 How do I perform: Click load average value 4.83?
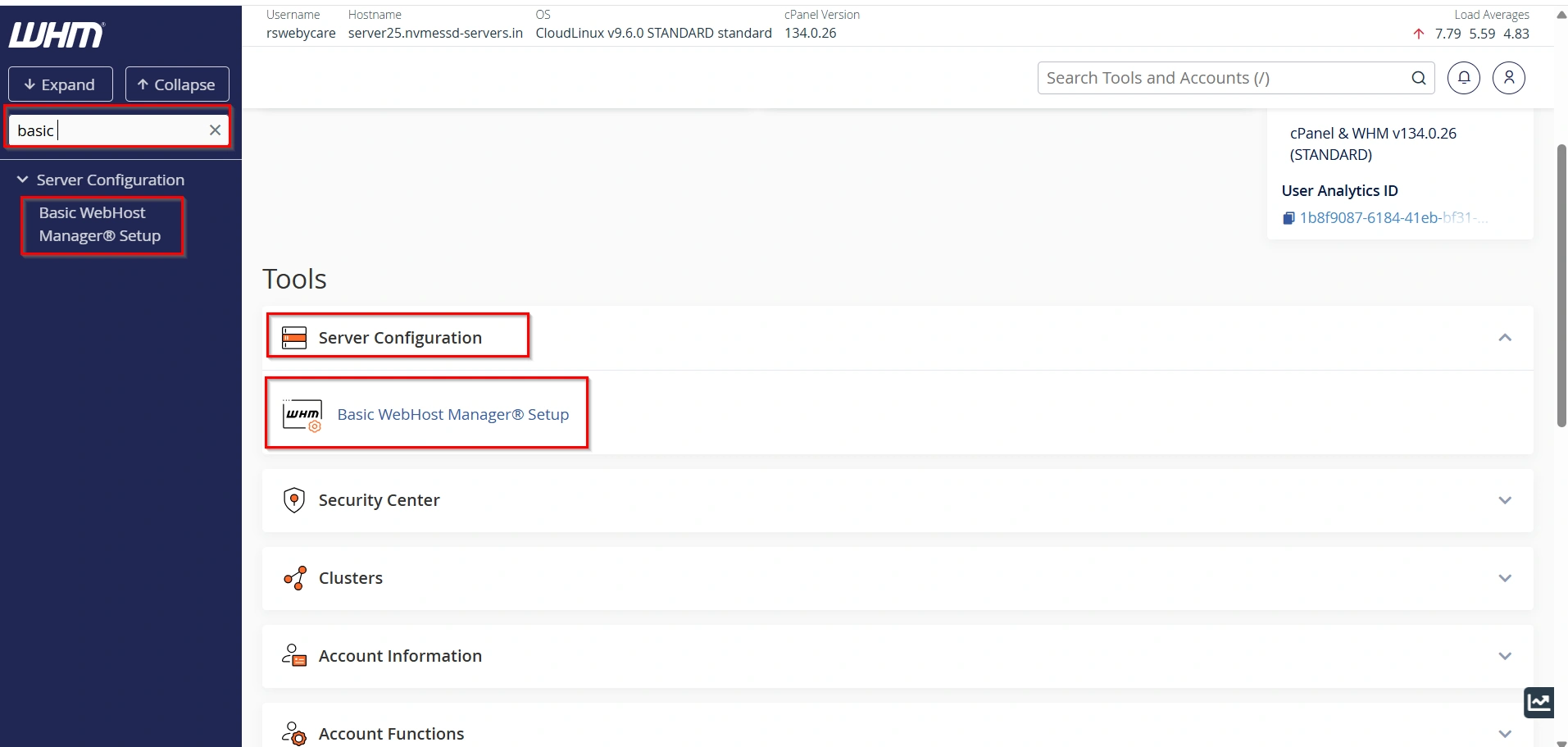click(1516, 34)
